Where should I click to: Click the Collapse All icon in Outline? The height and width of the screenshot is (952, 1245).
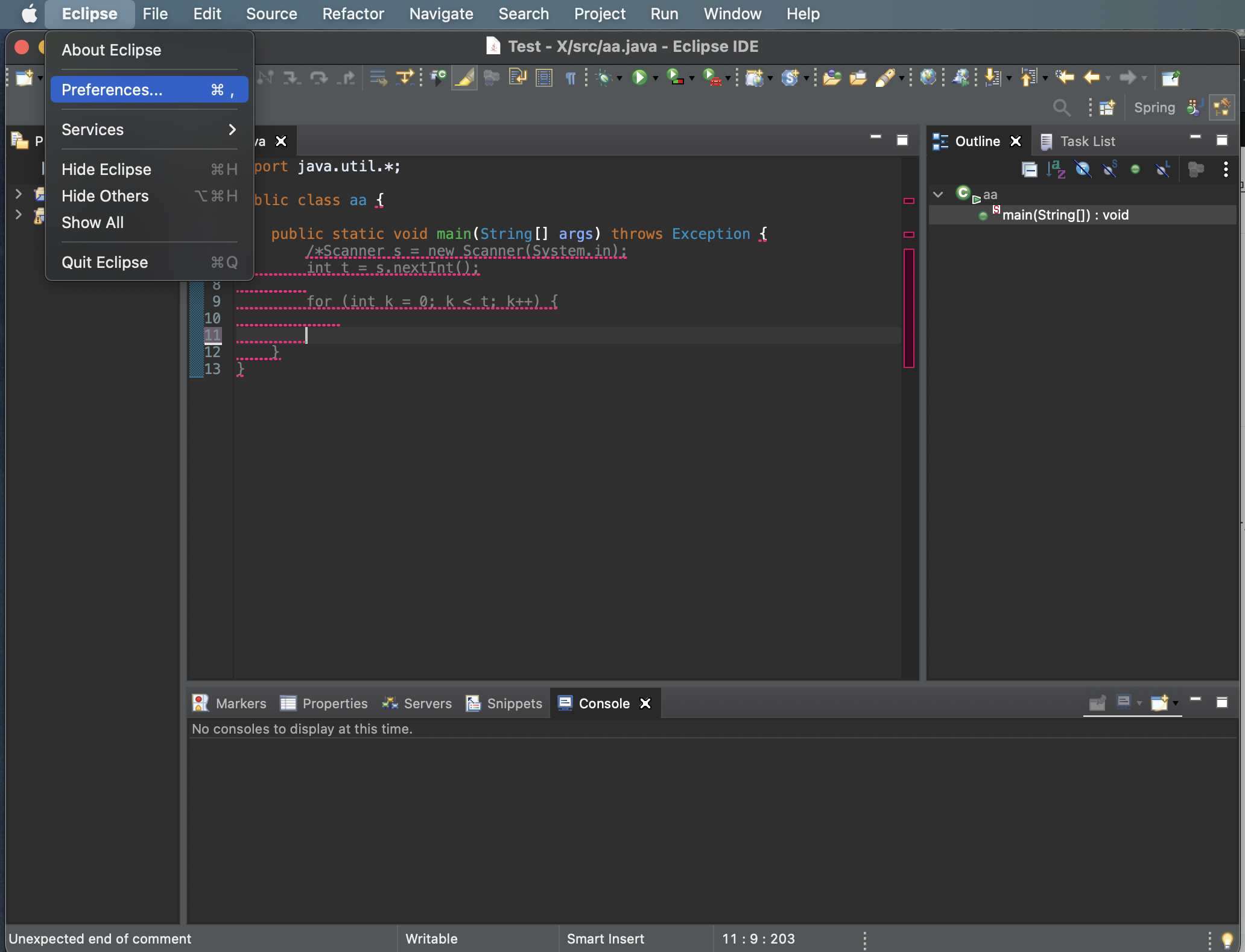click(1029, 170)
